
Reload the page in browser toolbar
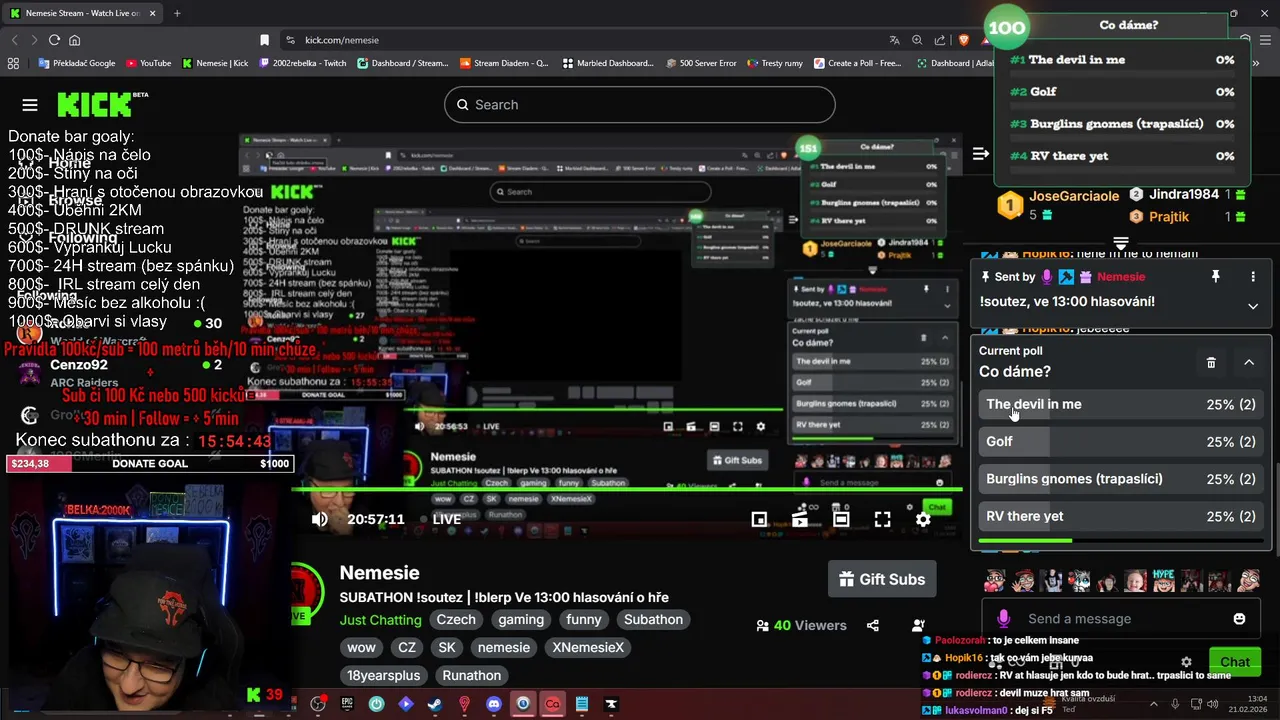(54, 40)
